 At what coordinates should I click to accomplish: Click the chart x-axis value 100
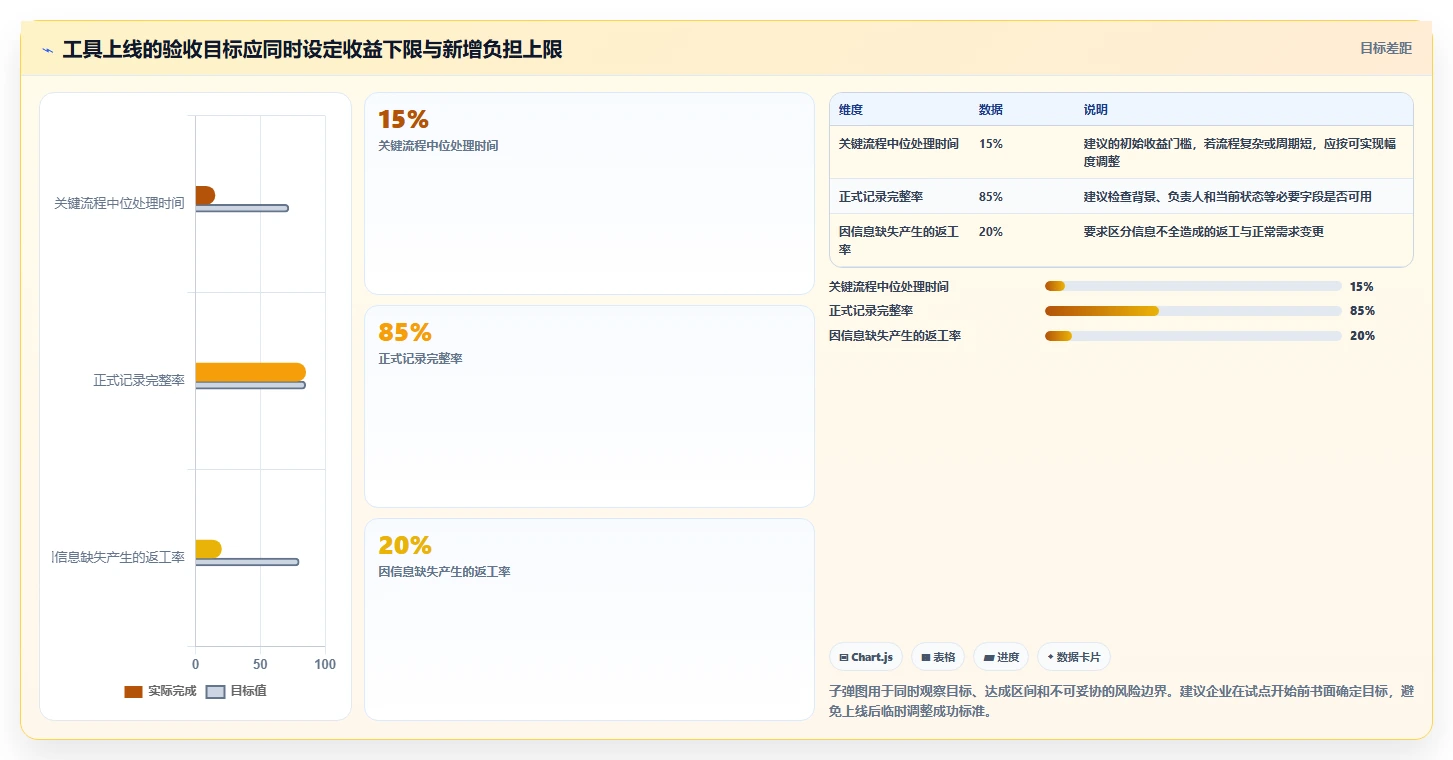point(325,664)
